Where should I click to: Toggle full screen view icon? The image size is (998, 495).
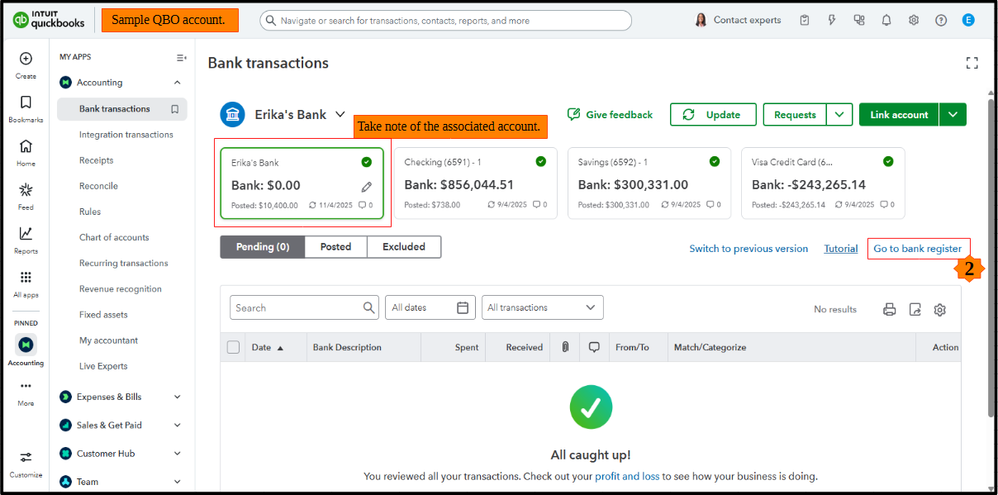point(971,63)
